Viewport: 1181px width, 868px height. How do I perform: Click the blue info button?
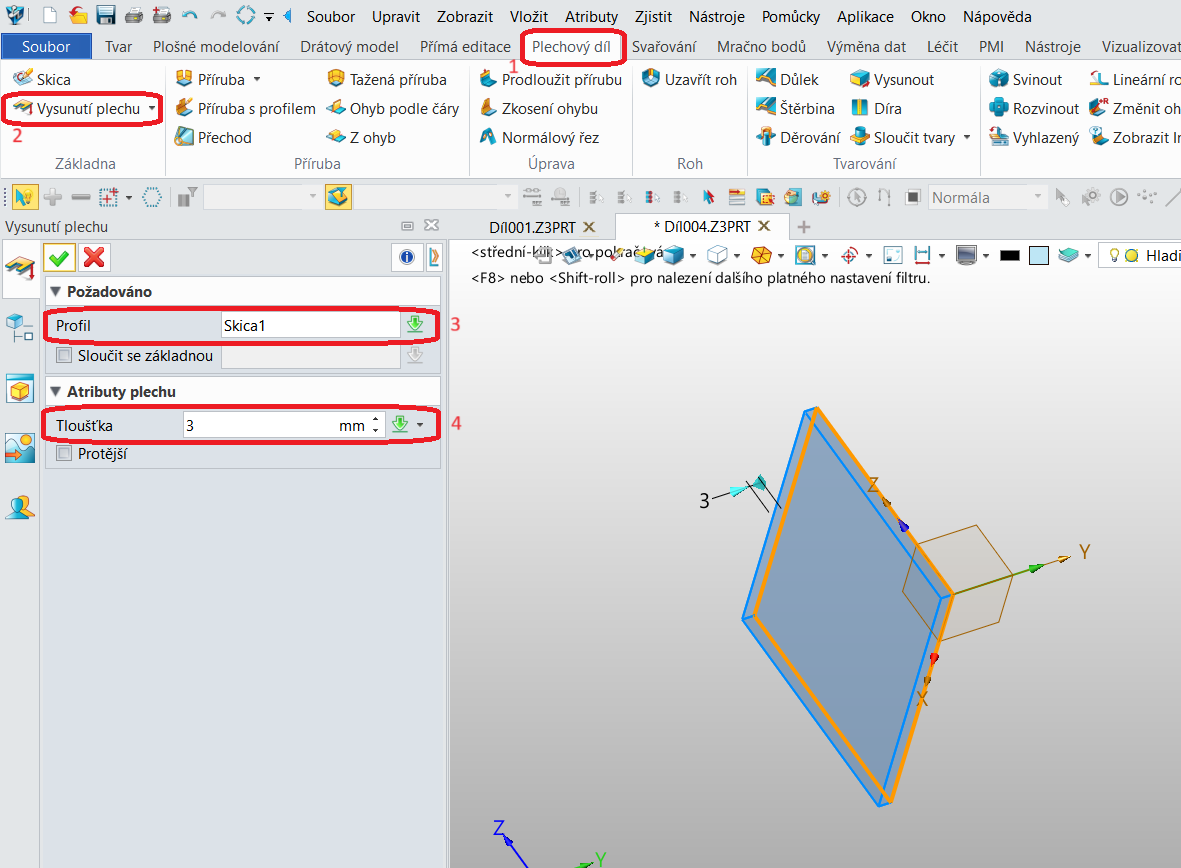[407, 257]
